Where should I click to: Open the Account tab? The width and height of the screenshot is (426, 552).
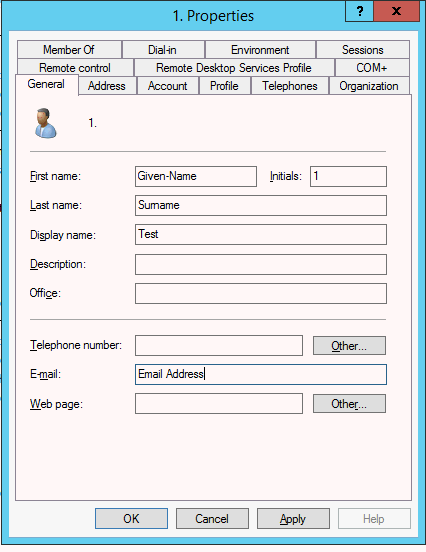(x=168, y=86)
